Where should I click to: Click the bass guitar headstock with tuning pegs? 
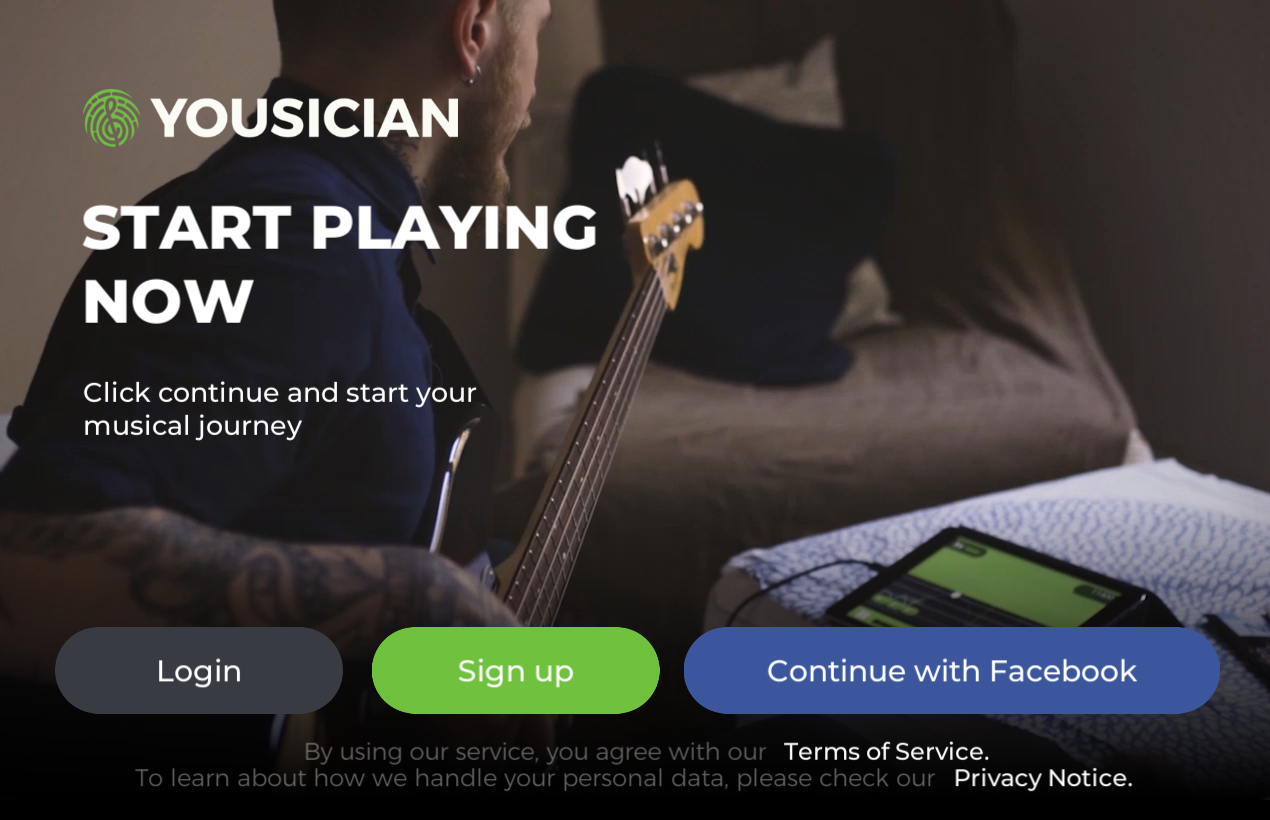[660, 225]
